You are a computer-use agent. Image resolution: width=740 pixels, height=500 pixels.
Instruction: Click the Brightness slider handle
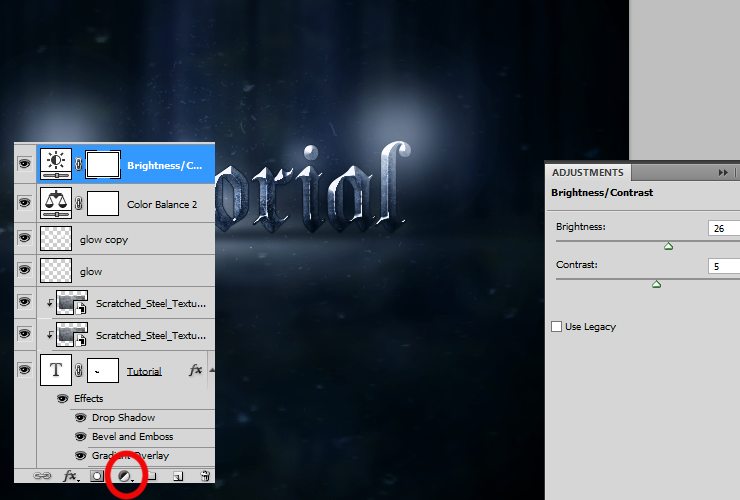pyautogui.click(x=668, y=246)
